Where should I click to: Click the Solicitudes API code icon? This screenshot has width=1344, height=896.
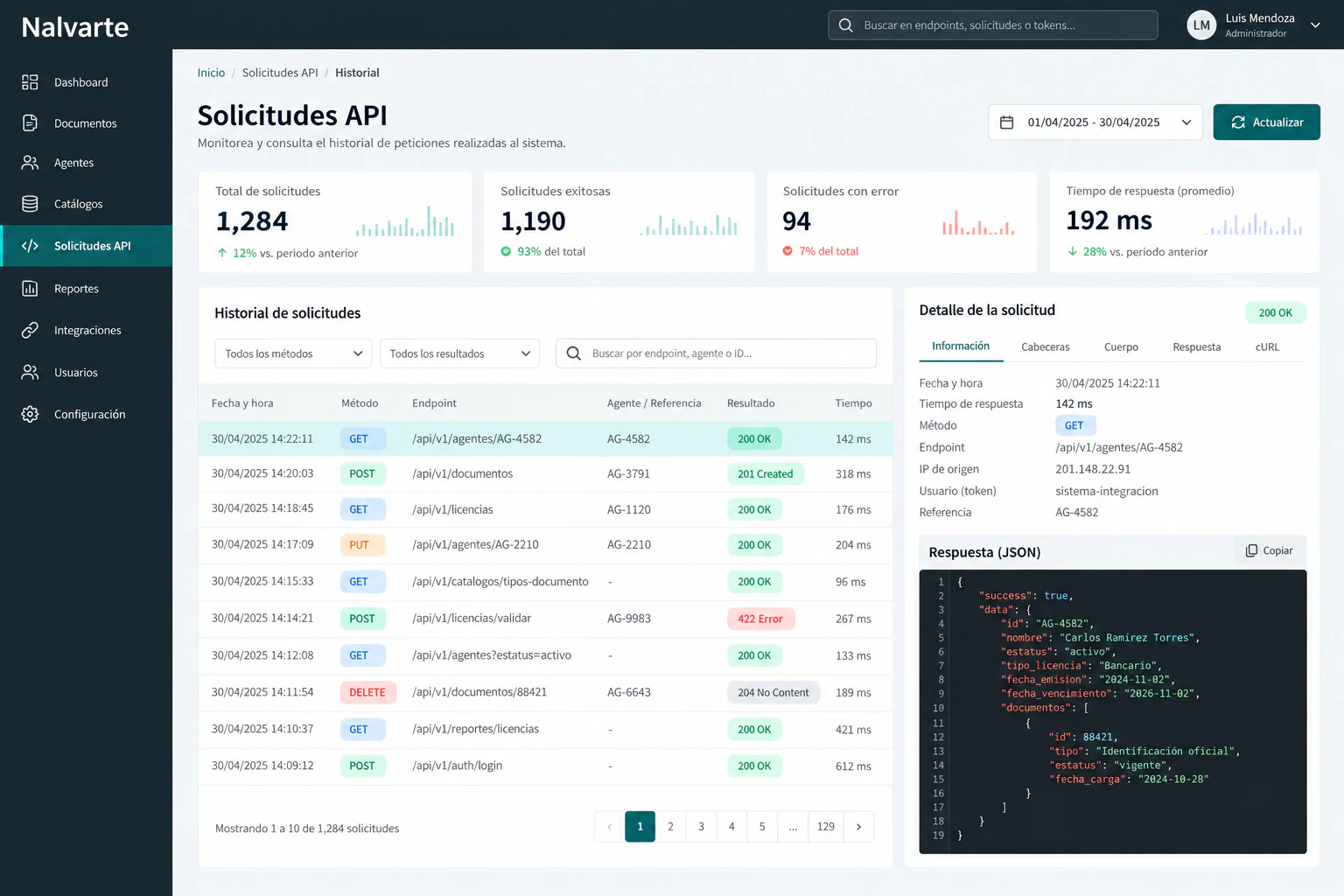(30, 246)
